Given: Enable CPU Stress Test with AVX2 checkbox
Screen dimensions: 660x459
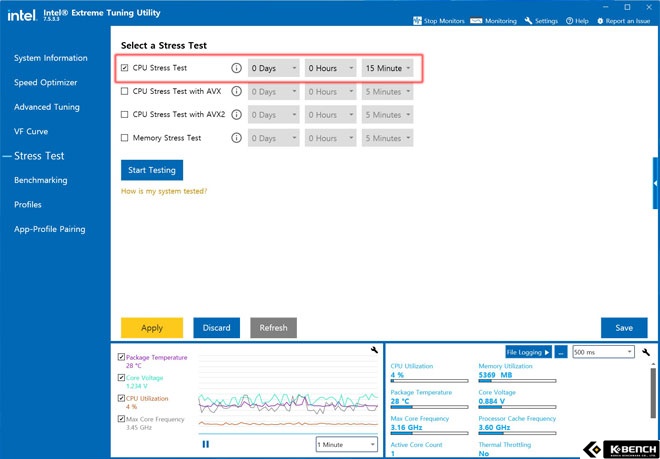Looking at the screenshot, I should coord(124,115).
